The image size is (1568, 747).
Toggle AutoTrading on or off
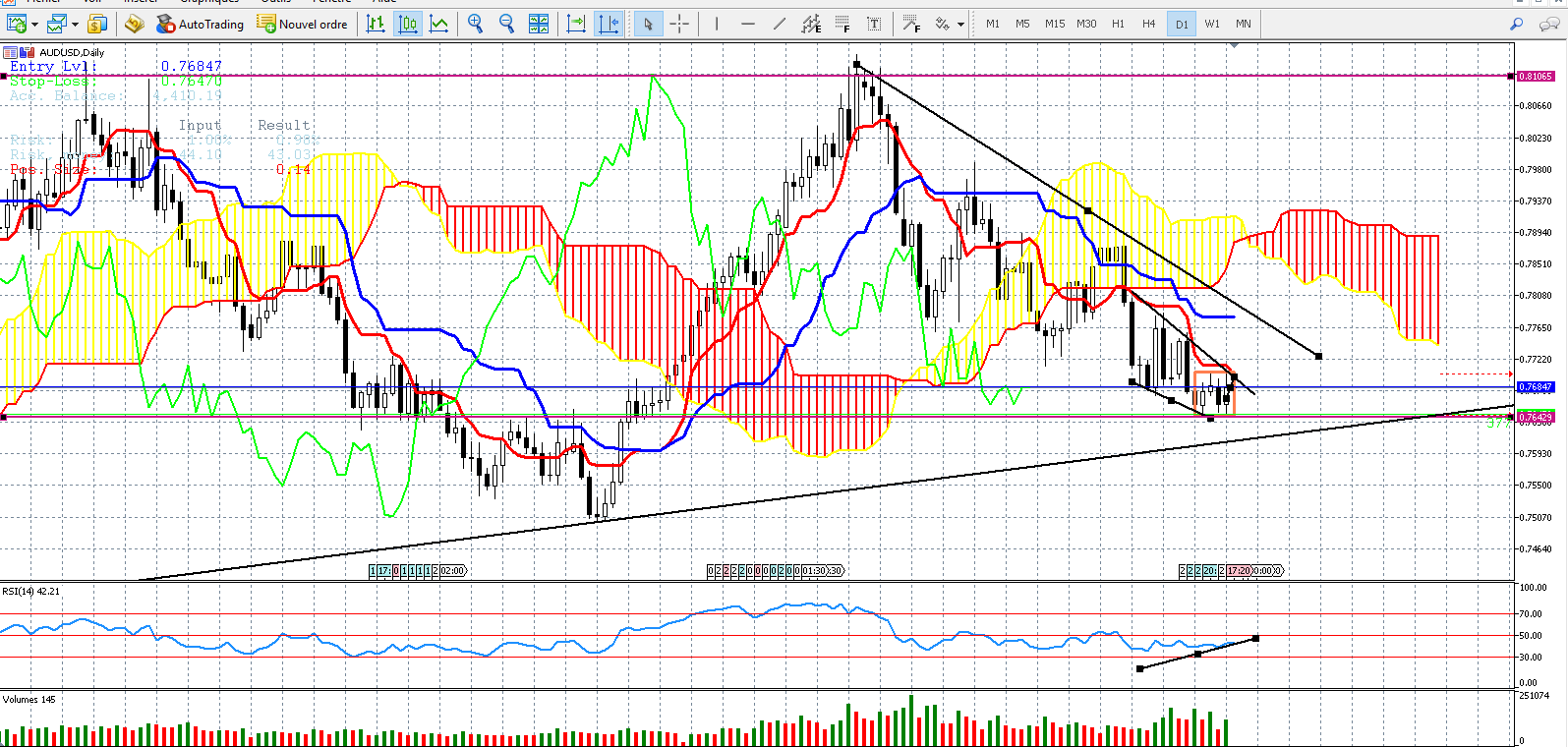pos(201,24)
